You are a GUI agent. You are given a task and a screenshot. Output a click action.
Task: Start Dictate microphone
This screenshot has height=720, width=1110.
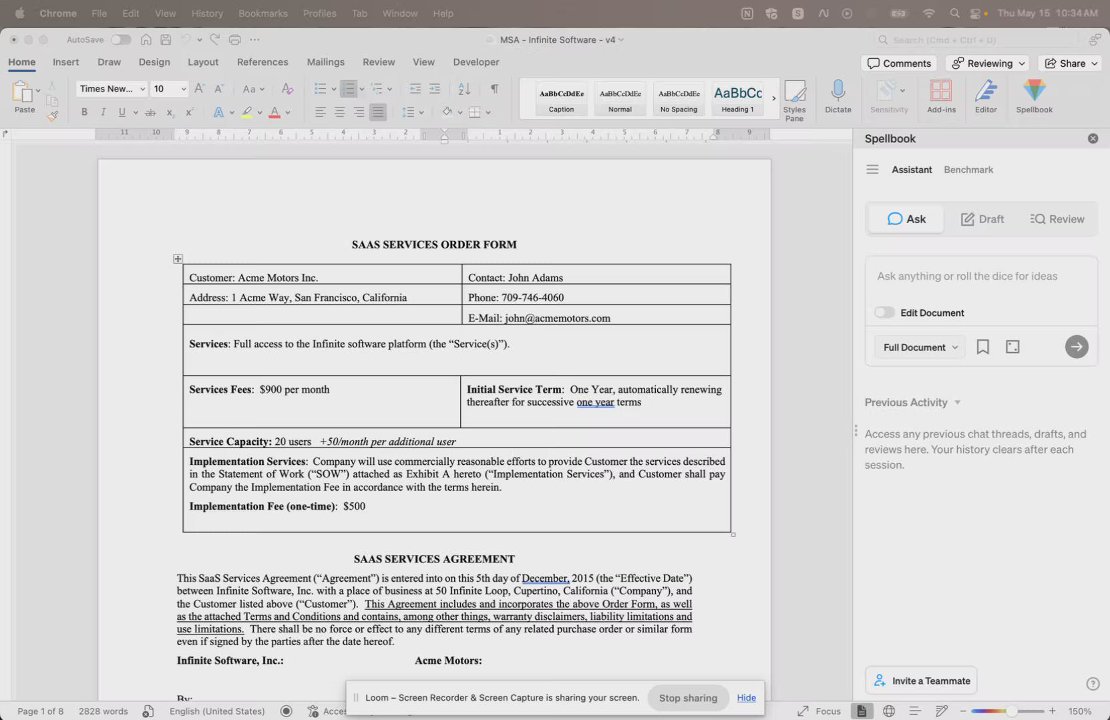838,96
